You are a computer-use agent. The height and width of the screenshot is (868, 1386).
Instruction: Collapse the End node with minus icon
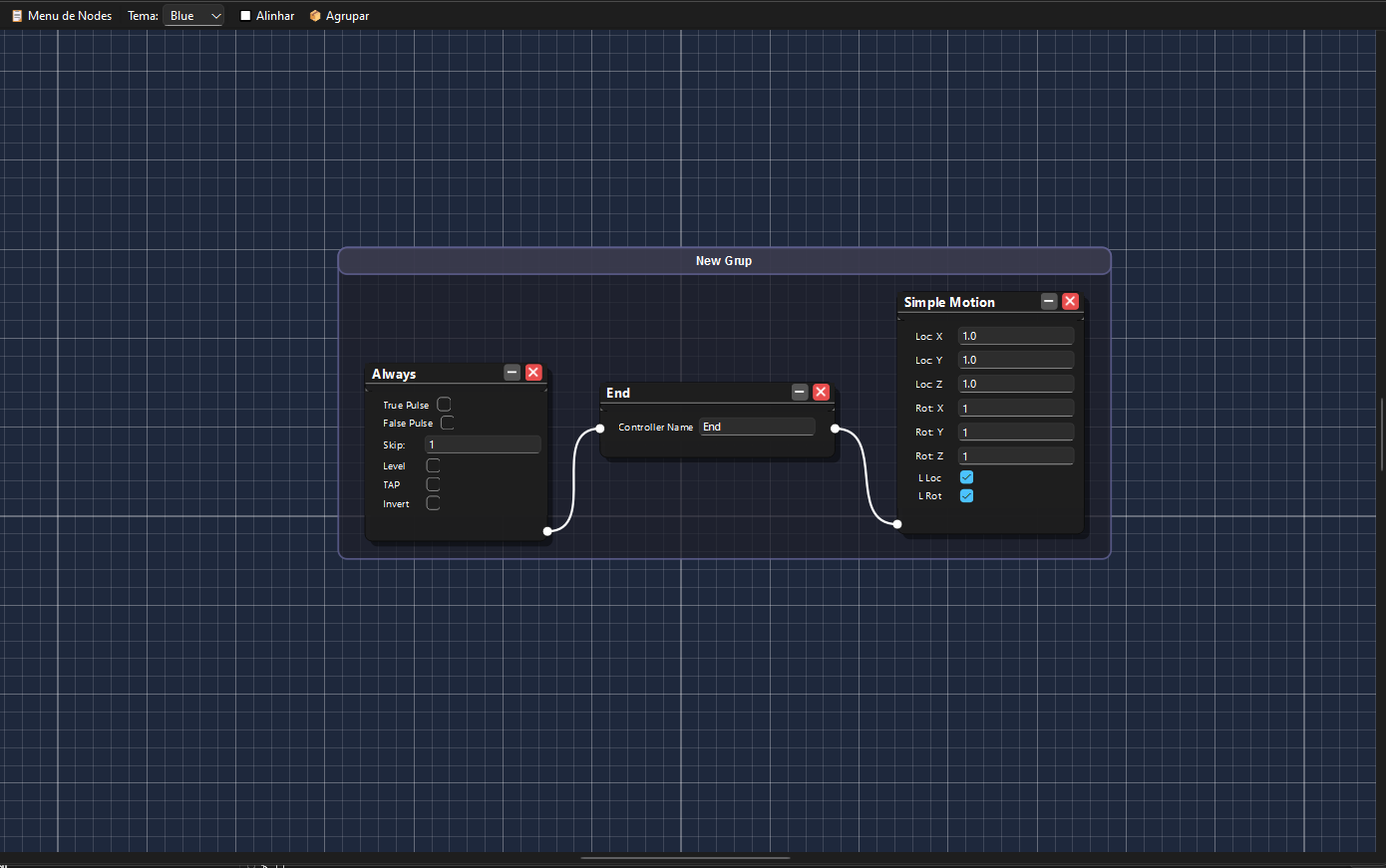[x=800, y=393]
